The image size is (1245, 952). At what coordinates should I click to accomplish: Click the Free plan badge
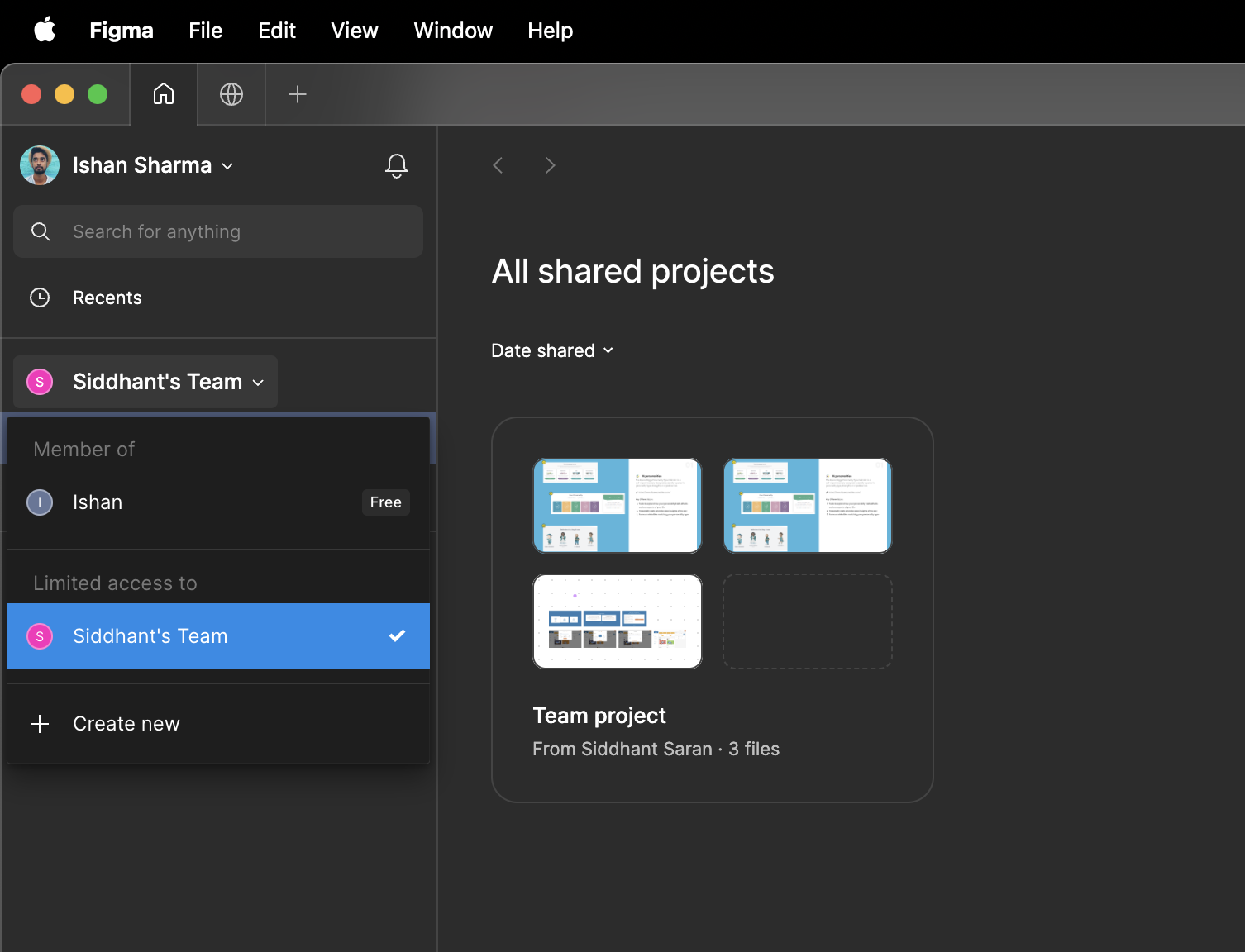[386, 502]
